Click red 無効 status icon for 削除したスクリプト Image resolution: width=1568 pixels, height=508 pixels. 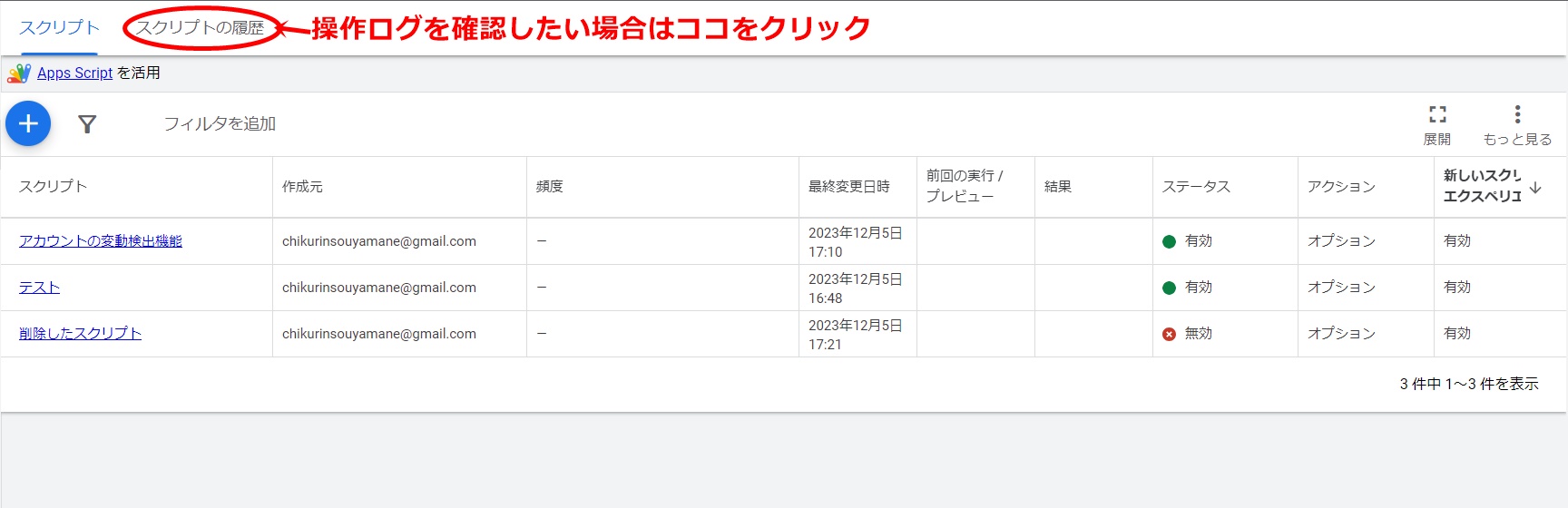tap(1169, 334)
